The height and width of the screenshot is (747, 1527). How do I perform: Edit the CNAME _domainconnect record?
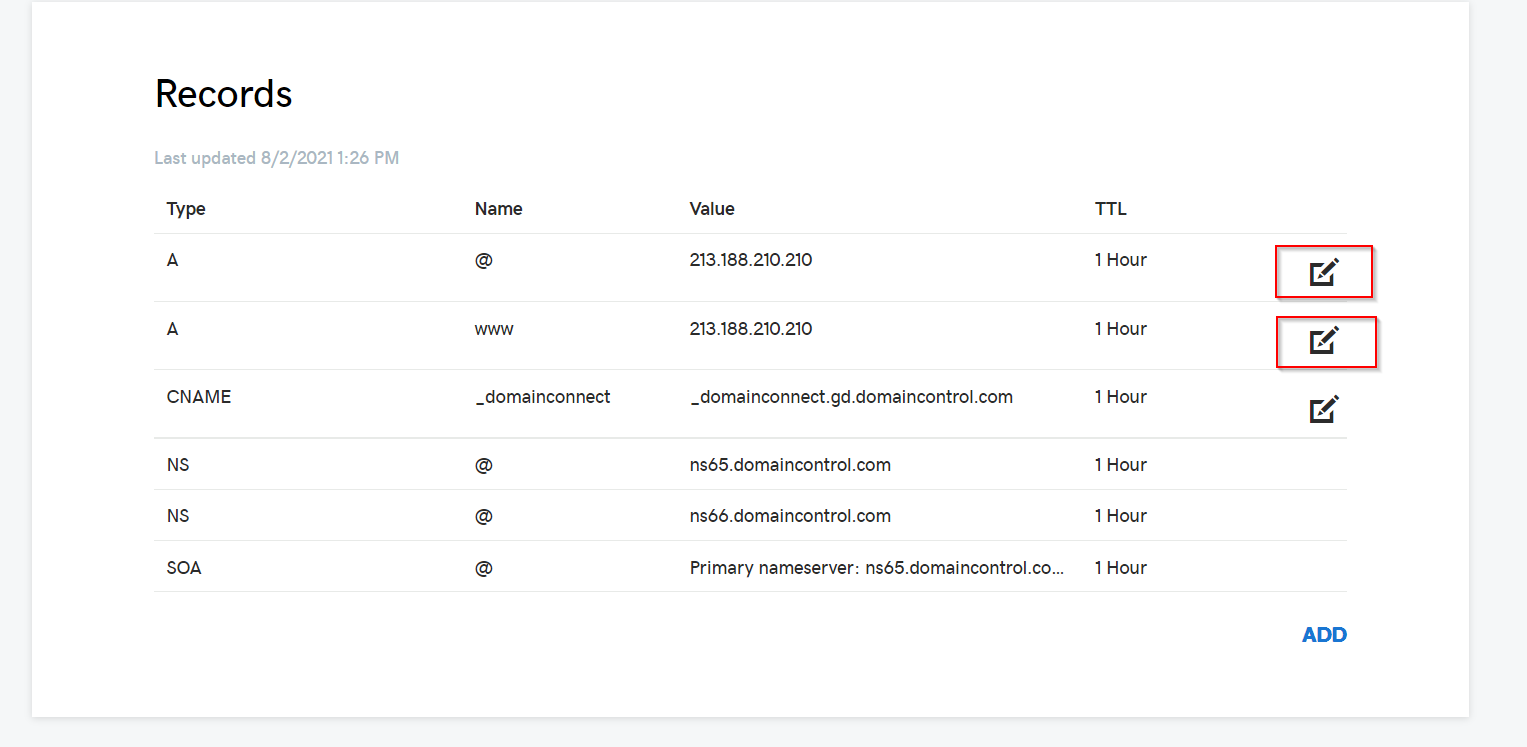click(x=1324, y=409)
